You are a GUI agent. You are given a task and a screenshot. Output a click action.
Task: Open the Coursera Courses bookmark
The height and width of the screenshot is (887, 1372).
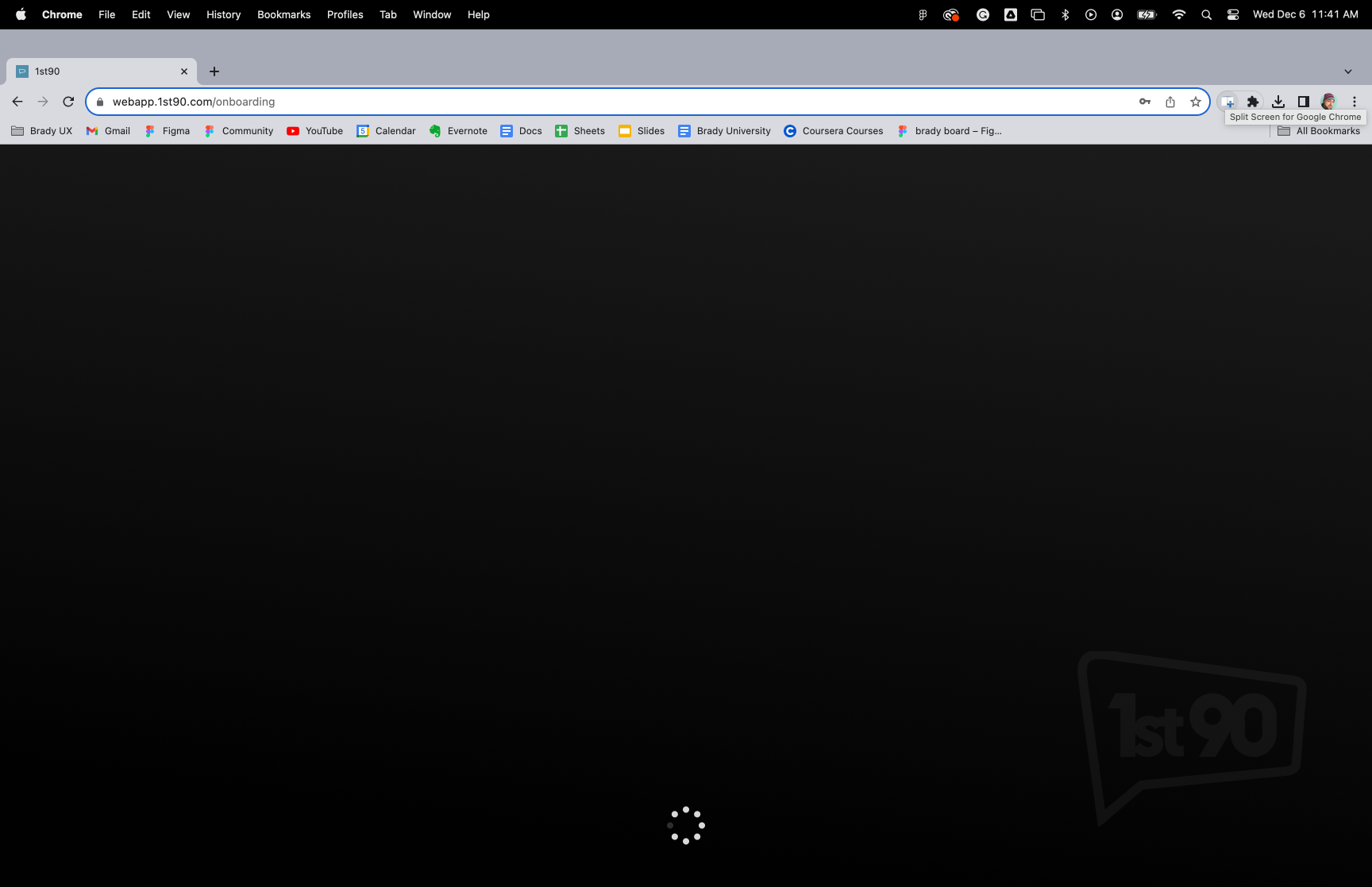pos(833,131)
